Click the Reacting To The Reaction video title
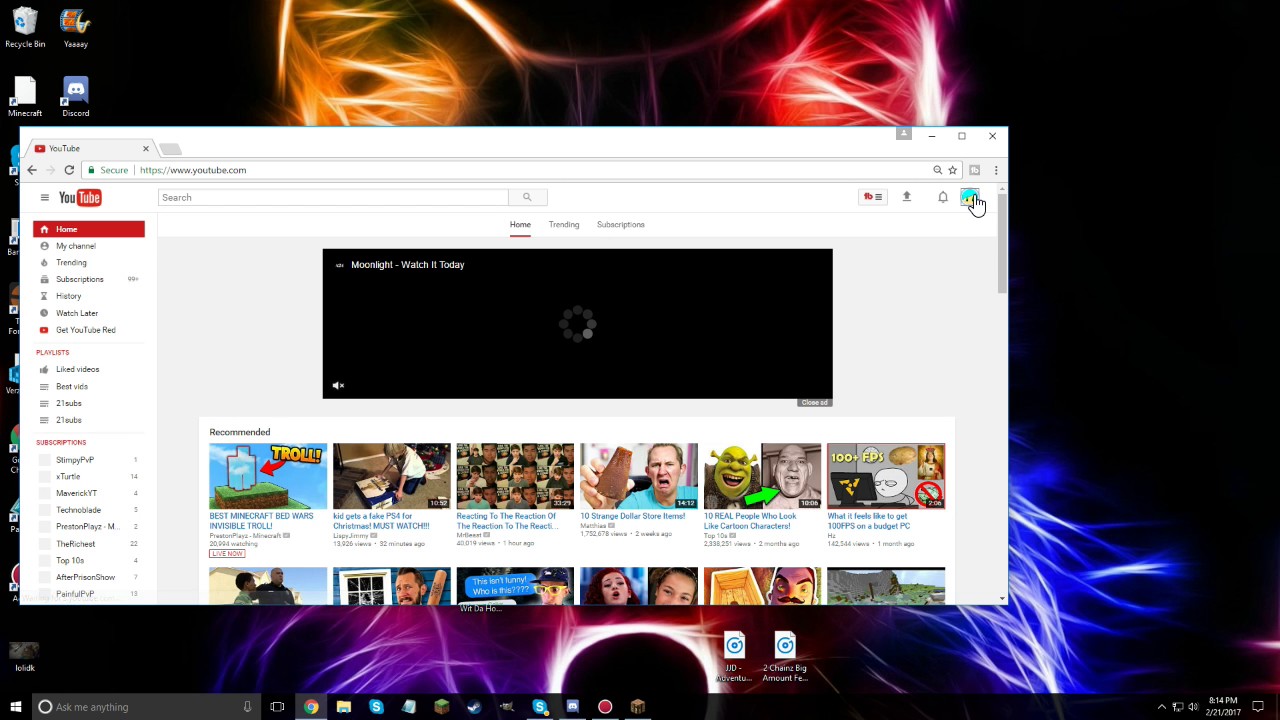The height and width of the screenshot is (720, 1280). coord(507,521)
